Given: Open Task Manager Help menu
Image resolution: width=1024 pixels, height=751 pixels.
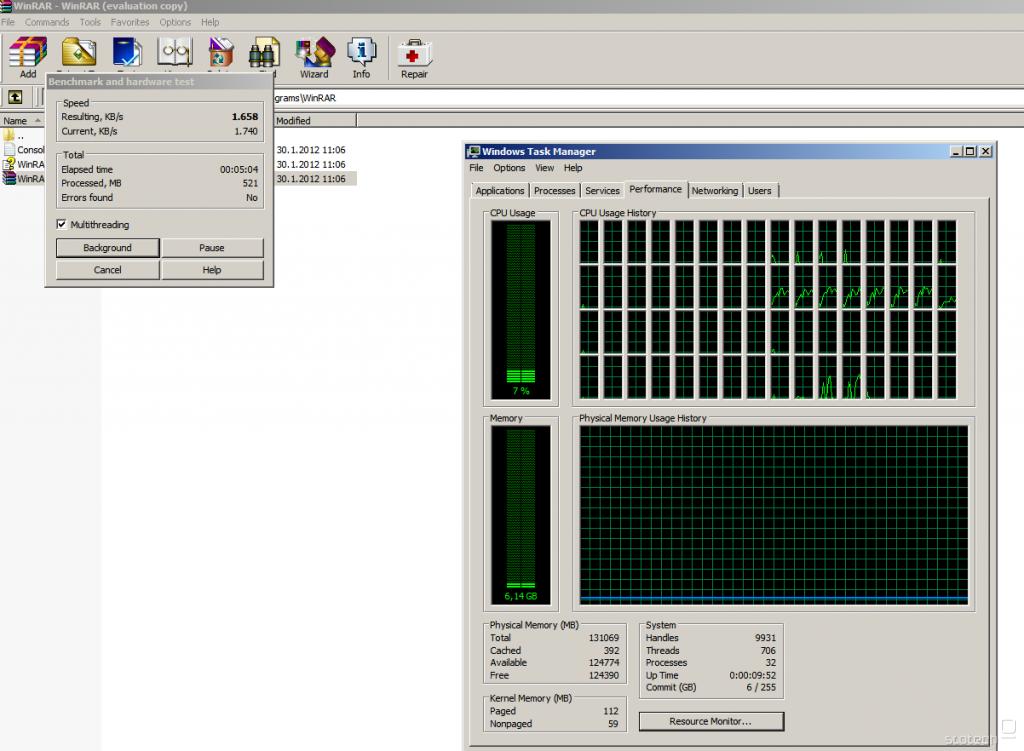Looking at the screenshot, I should pos(573,168).
